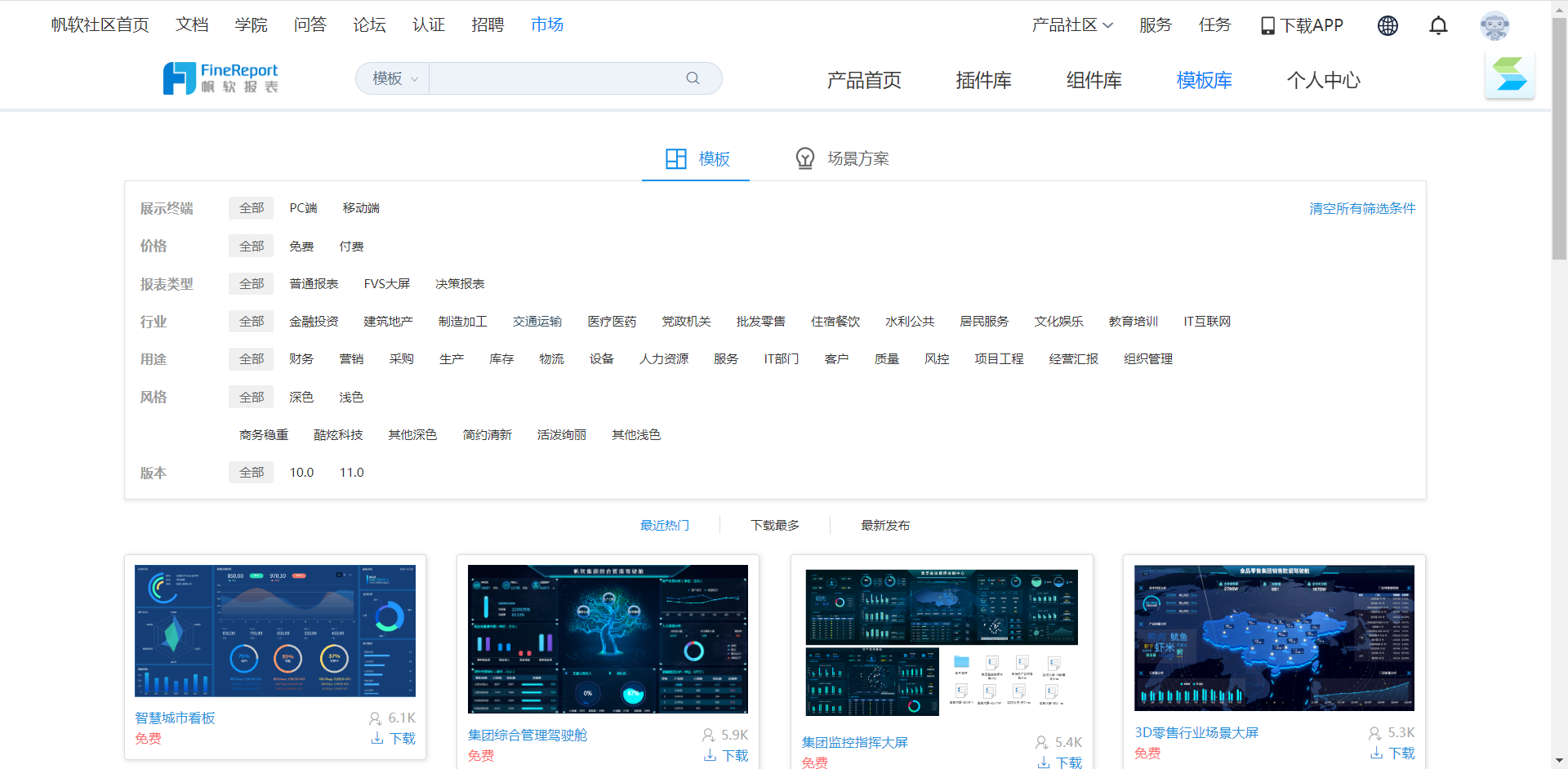Select 免费 price filter
Viewport: 1568px width, 769px height.
click(x=301, y=246)
